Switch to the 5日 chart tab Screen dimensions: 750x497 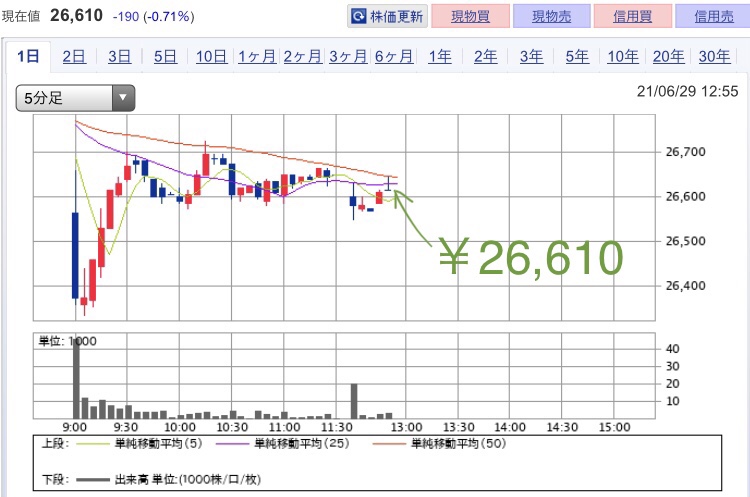(x=165, y=56)
